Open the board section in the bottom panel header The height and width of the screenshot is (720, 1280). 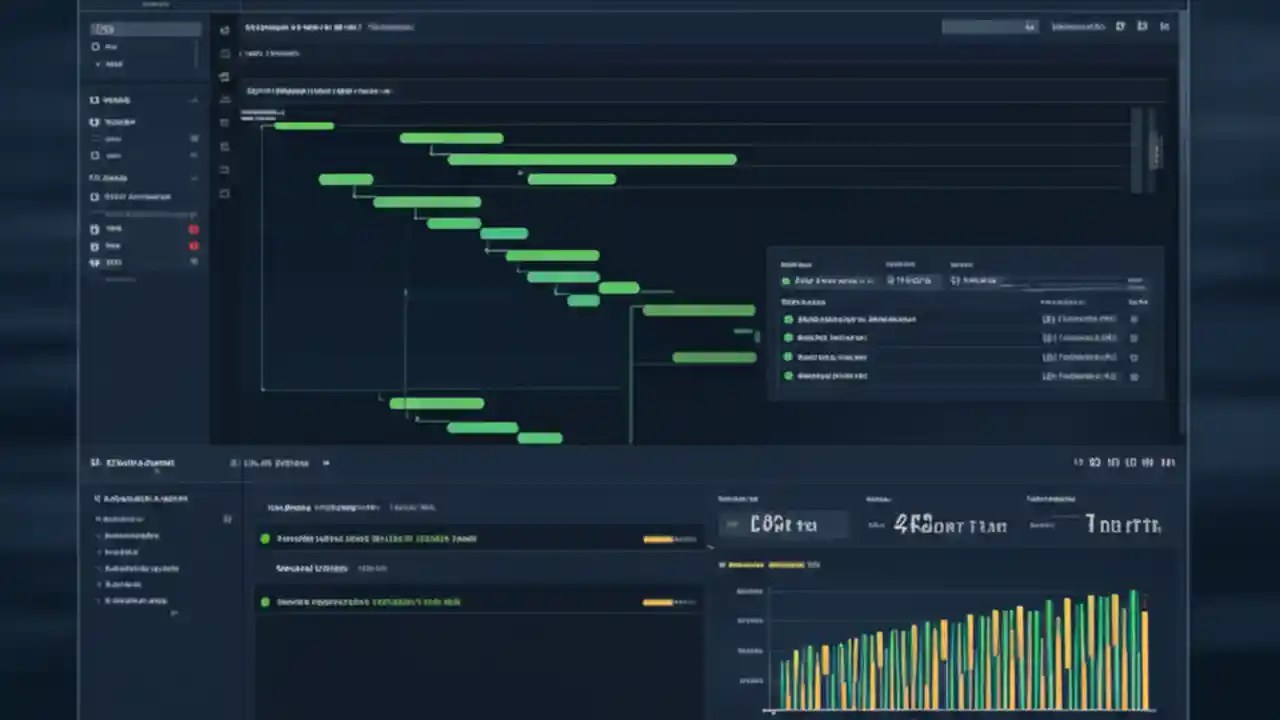click(270, 463)
